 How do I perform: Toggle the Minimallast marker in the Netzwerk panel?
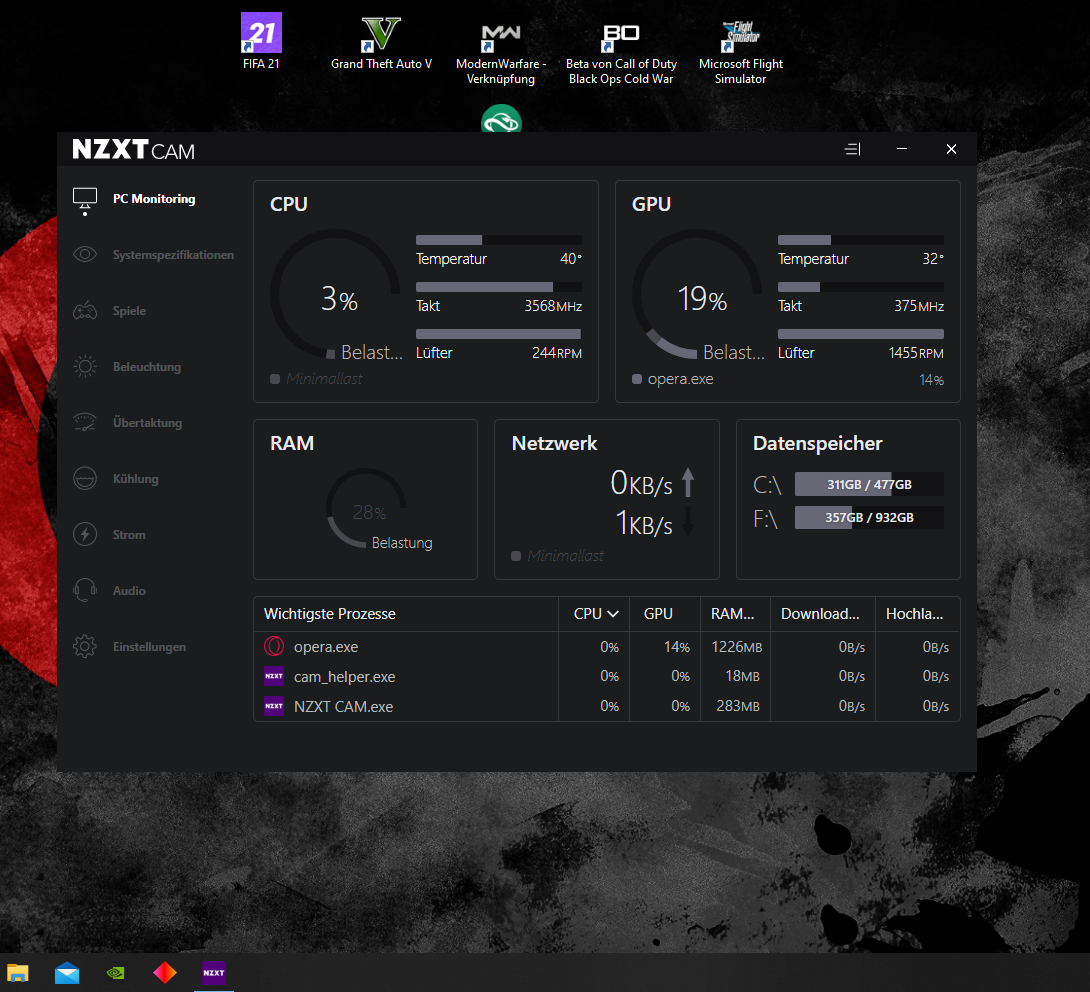515,555
